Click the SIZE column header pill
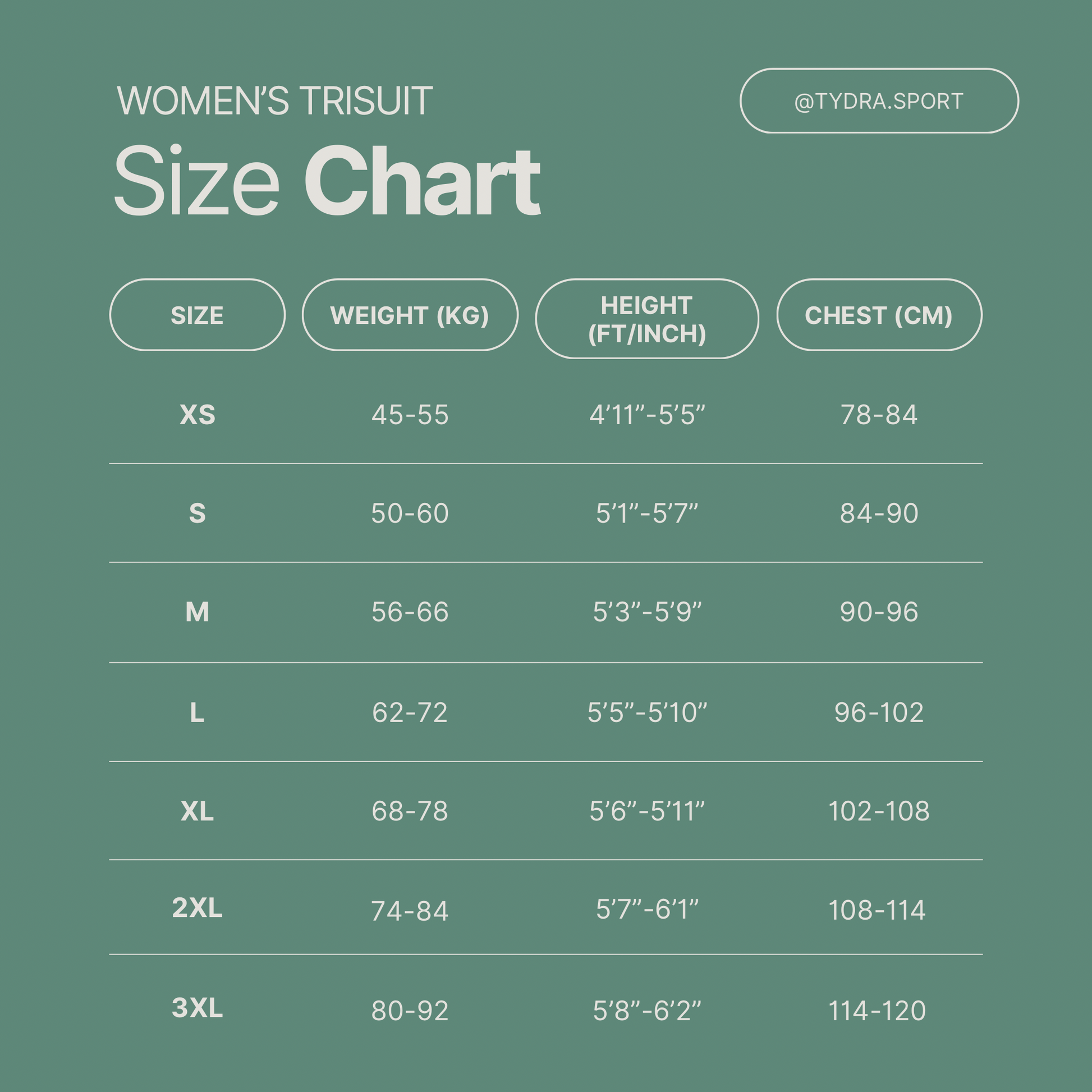This screenshot has height=1092, width=1092. pyautogui.click(x=198, y=315)
